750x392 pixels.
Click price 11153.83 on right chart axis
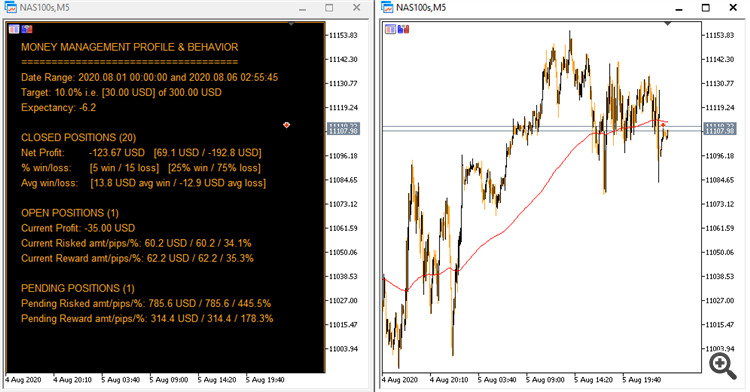pos(720,35)
